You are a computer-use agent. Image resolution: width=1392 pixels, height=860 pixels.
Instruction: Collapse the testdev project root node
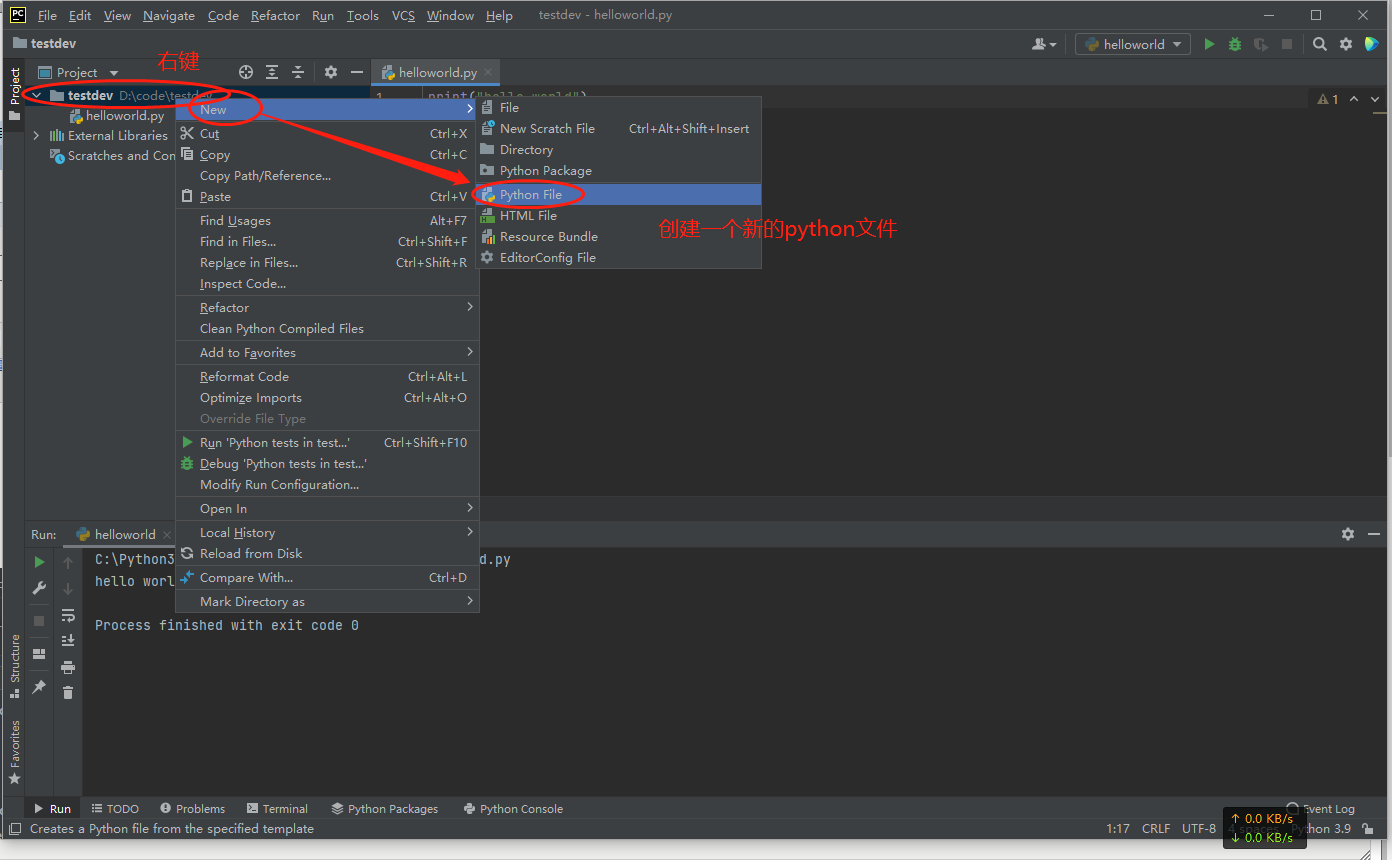click(x=37, y=95)
